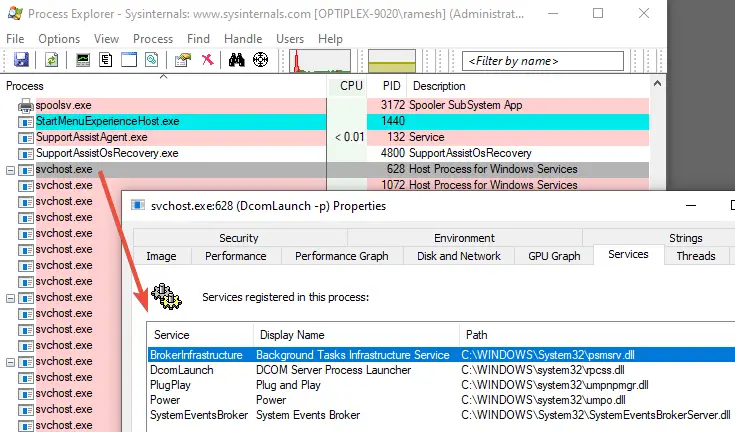
Task: Open the Help menu
Action: point(330,39)
